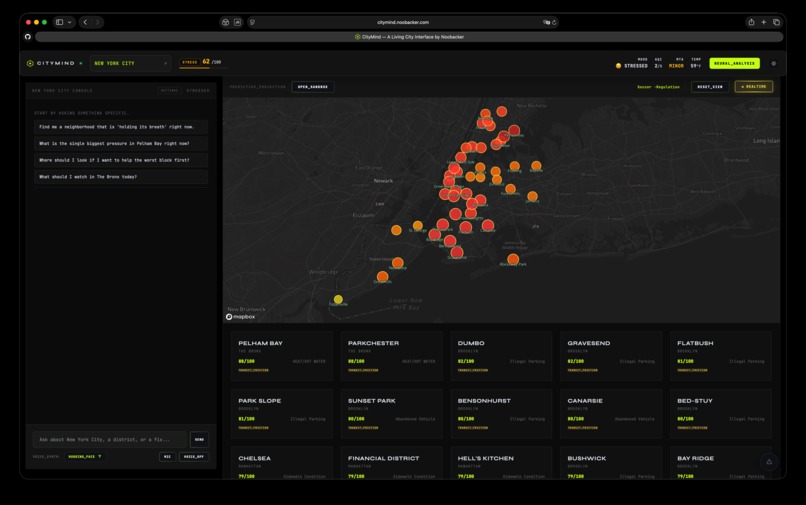Click the GitHub icon left of the tab bar
The height and width of the screenshot is (505, 806).
point(28,37)
